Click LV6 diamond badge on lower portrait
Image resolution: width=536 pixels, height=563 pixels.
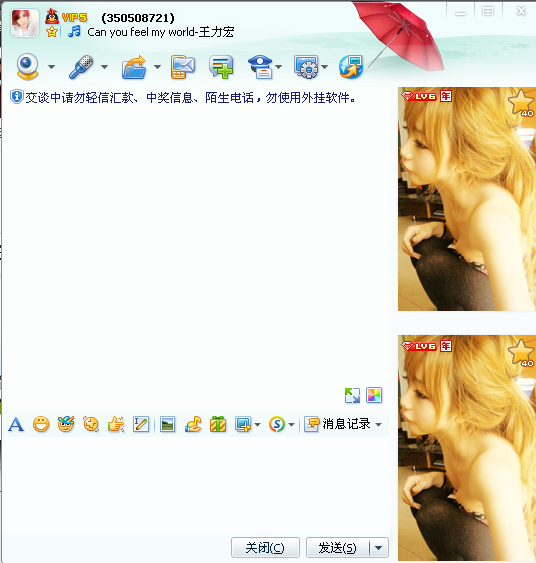point(419,346)
